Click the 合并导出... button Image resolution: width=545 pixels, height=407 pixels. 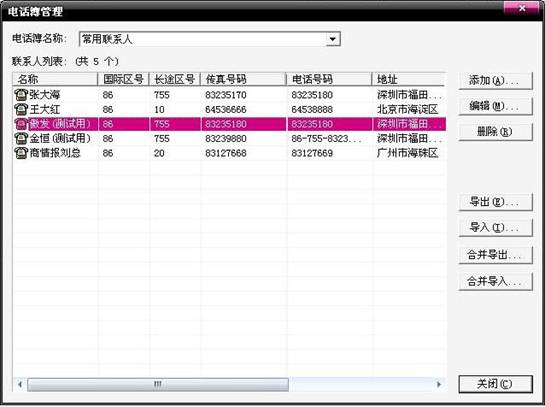click(495, 255)
